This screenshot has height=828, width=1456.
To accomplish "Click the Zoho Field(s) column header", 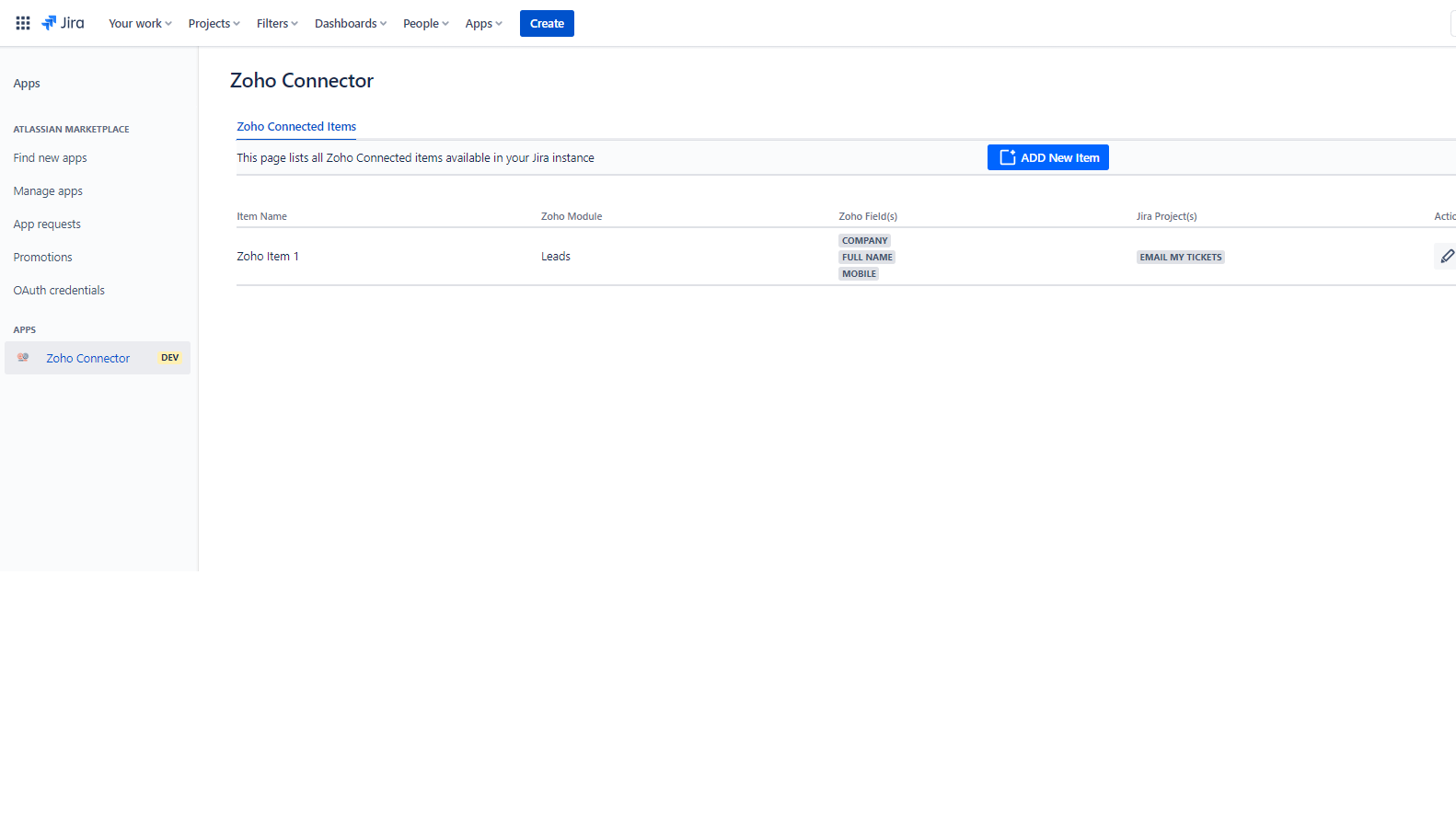I will tap(868, 216).
